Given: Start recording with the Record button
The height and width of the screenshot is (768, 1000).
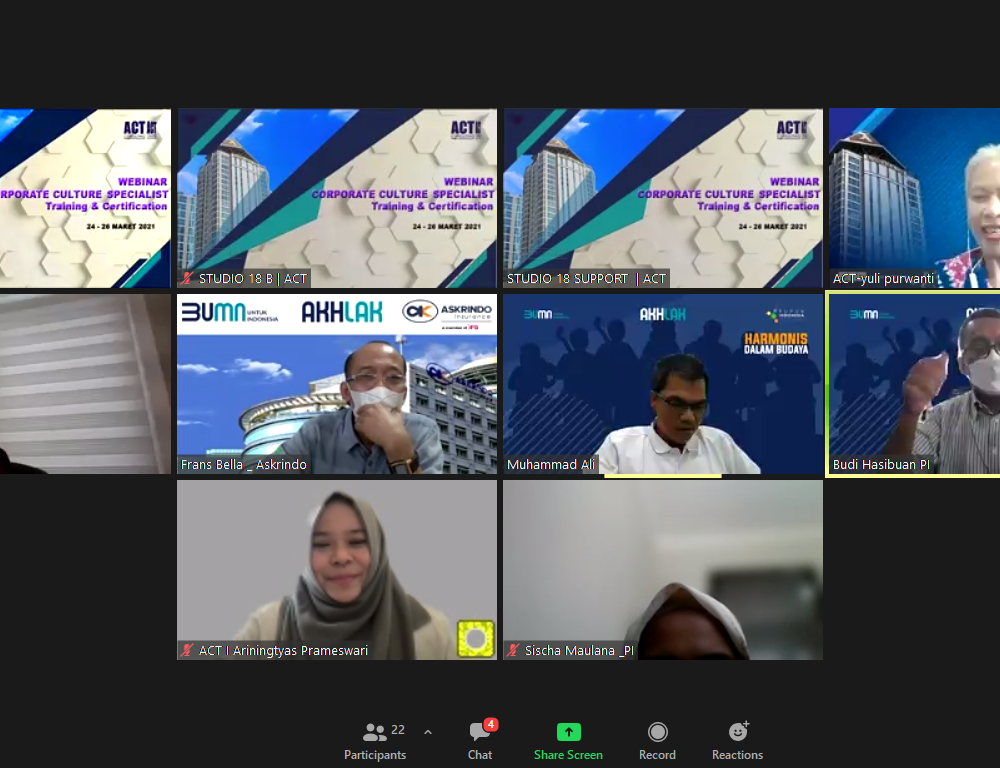Looking at the screenshot, I should pyautogui.click(x=657, y=741).
